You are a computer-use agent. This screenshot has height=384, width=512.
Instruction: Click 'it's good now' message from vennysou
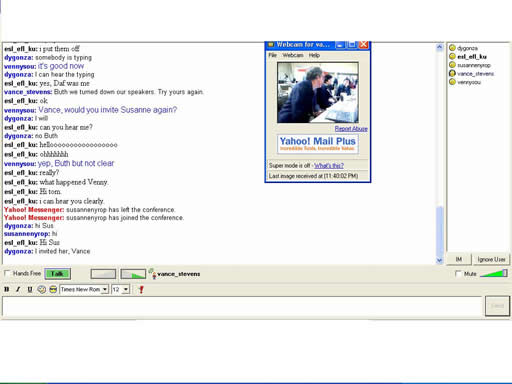click(61, 66)
